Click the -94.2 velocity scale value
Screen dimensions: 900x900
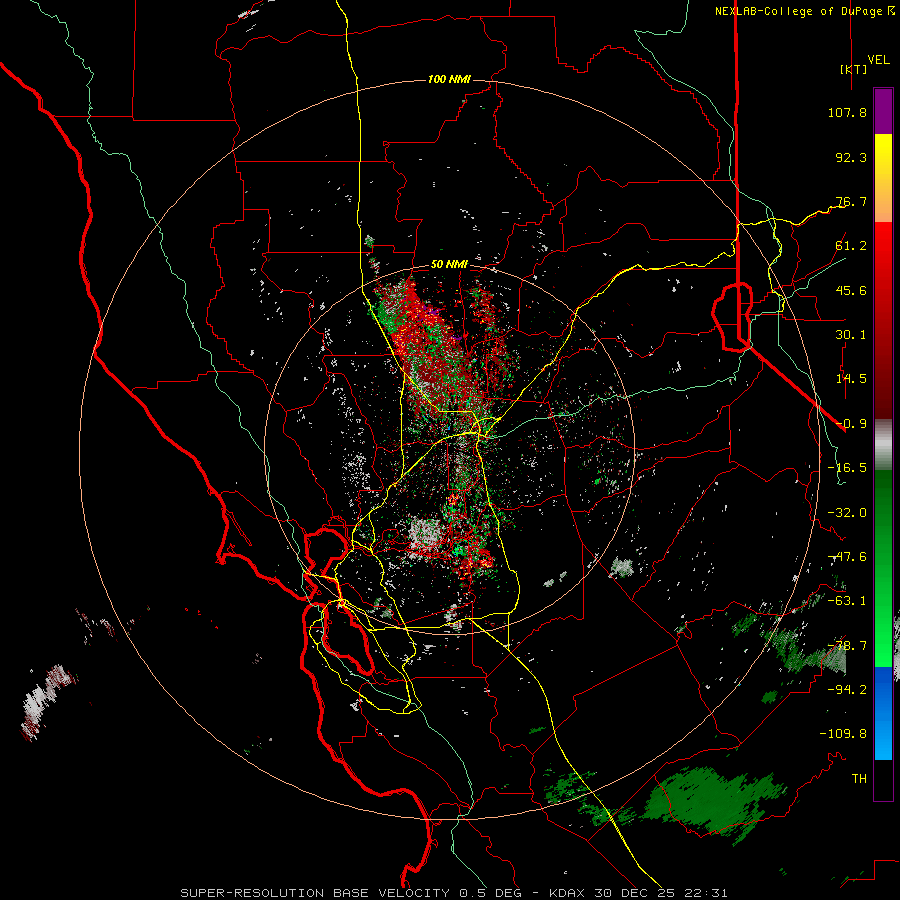[847, 690]
